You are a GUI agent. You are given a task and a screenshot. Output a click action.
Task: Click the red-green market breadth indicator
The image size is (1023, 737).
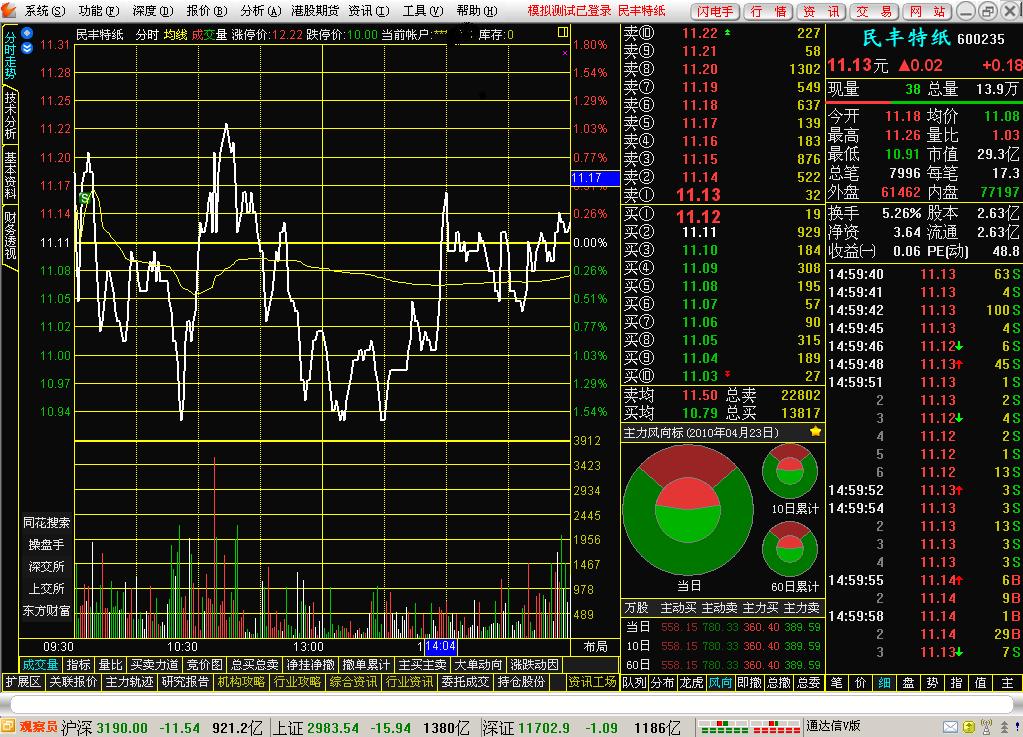tap(749, 727)
